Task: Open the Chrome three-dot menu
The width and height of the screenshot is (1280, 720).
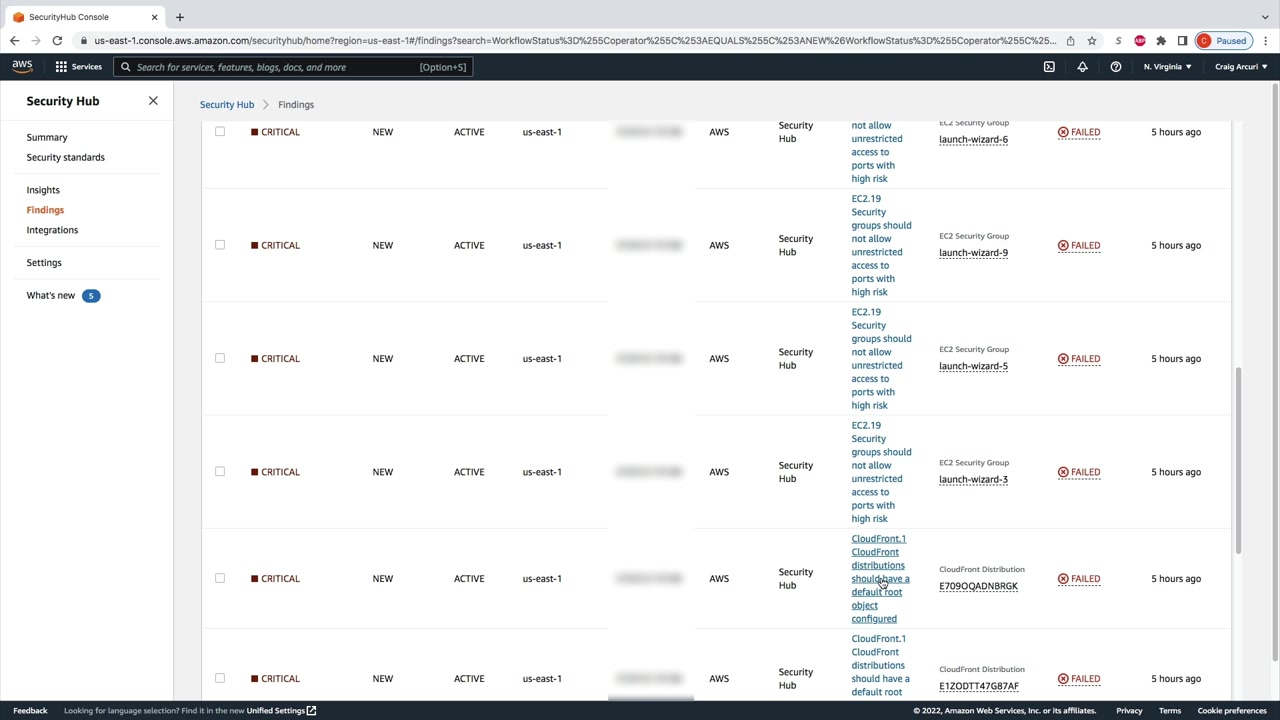Action: click(1265, 41)
